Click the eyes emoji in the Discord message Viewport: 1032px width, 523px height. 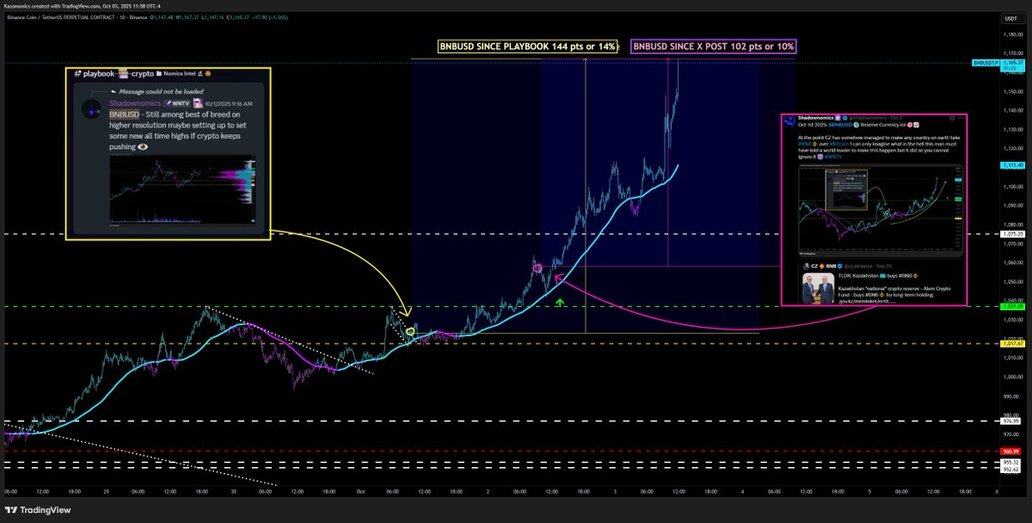tap(143, 146)
